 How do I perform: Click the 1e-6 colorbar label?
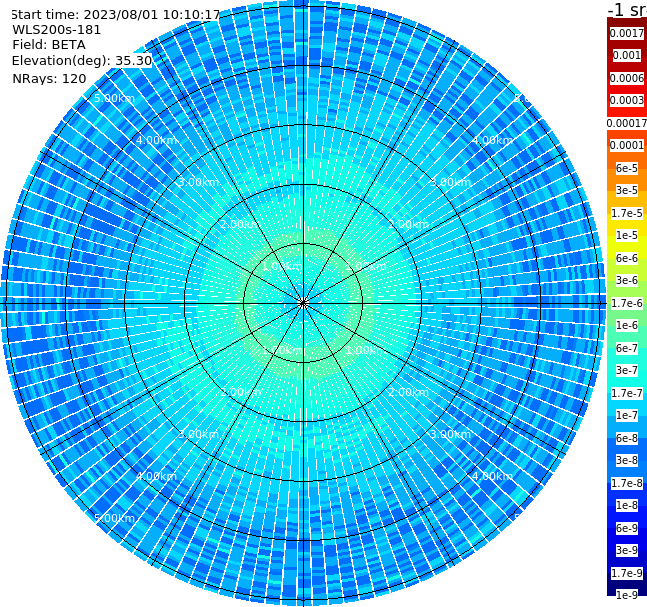[627, 325]
